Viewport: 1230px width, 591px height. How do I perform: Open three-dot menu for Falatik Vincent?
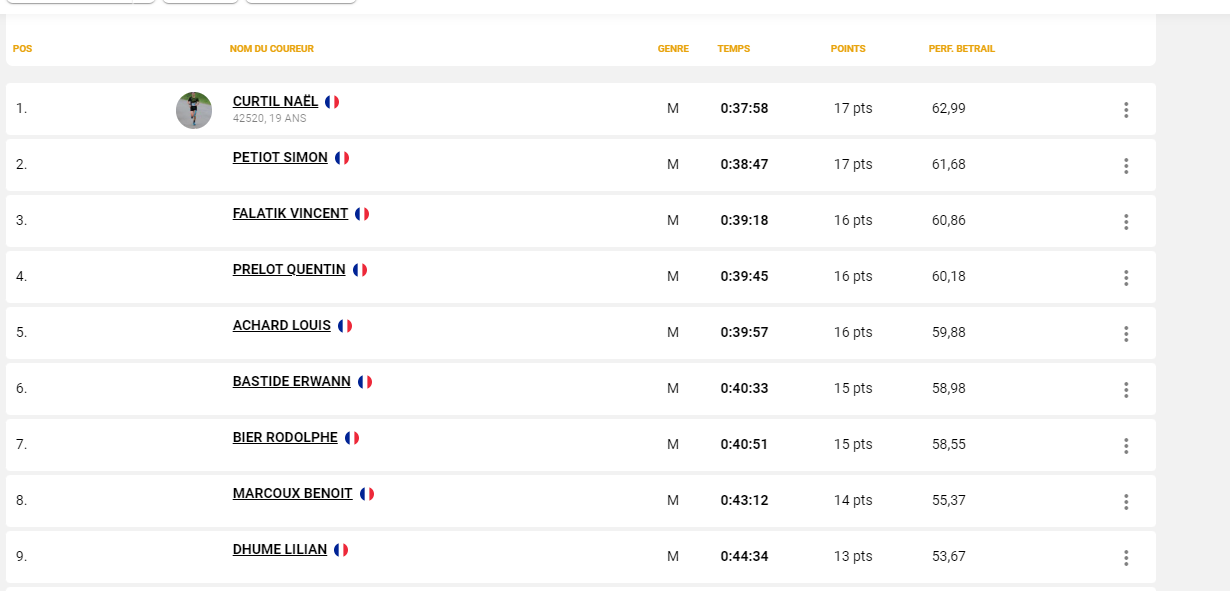pos(1126,222)
